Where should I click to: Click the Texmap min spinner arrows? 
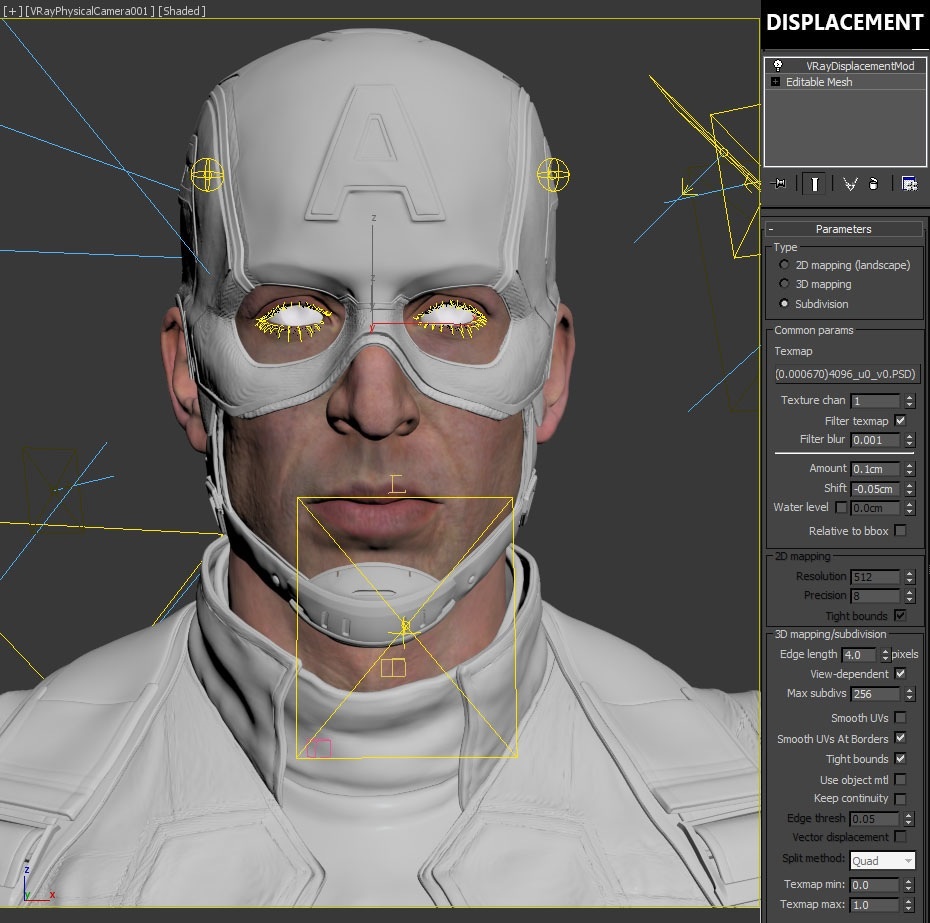coord(910,885)
